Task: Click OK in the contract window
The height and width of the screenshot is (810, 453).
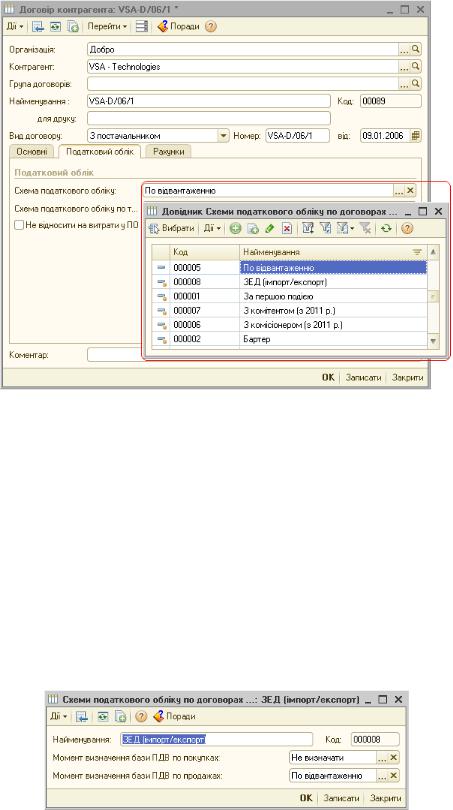Action: point(328,378)
